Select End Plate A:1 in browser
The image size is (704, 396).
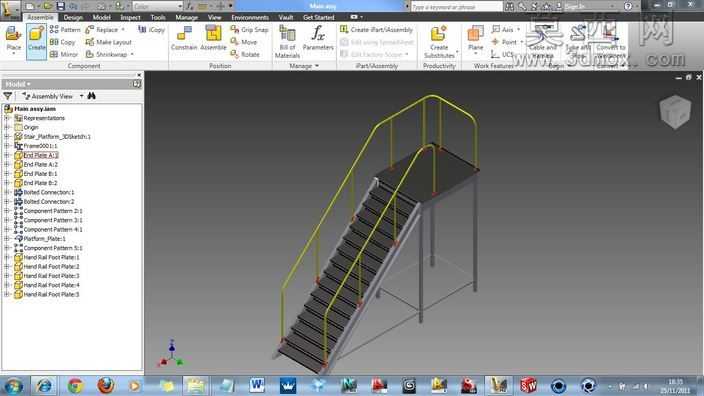[40, 155]
